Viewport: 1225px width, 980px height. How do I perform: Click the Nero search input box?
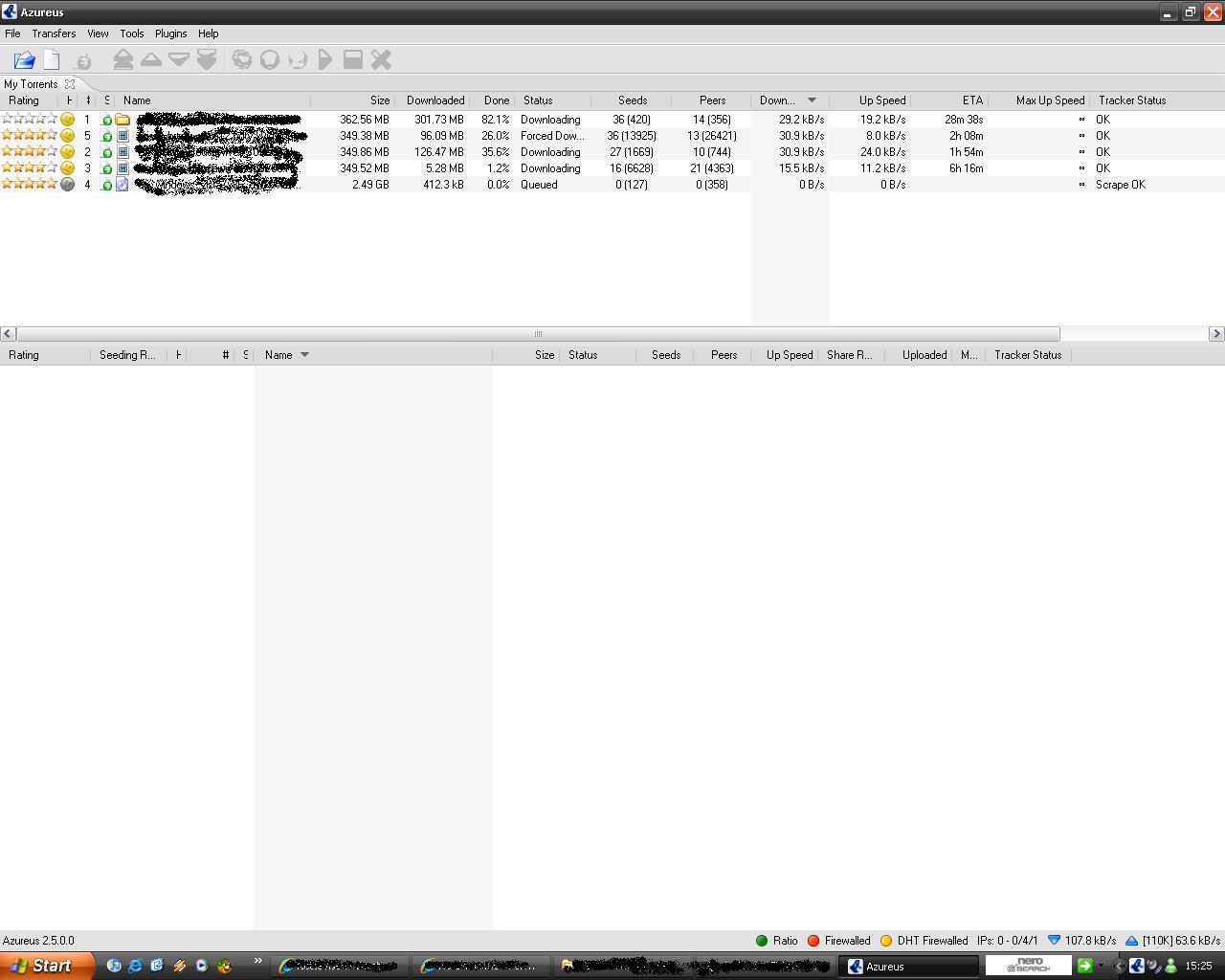(x=1028, y=966)
